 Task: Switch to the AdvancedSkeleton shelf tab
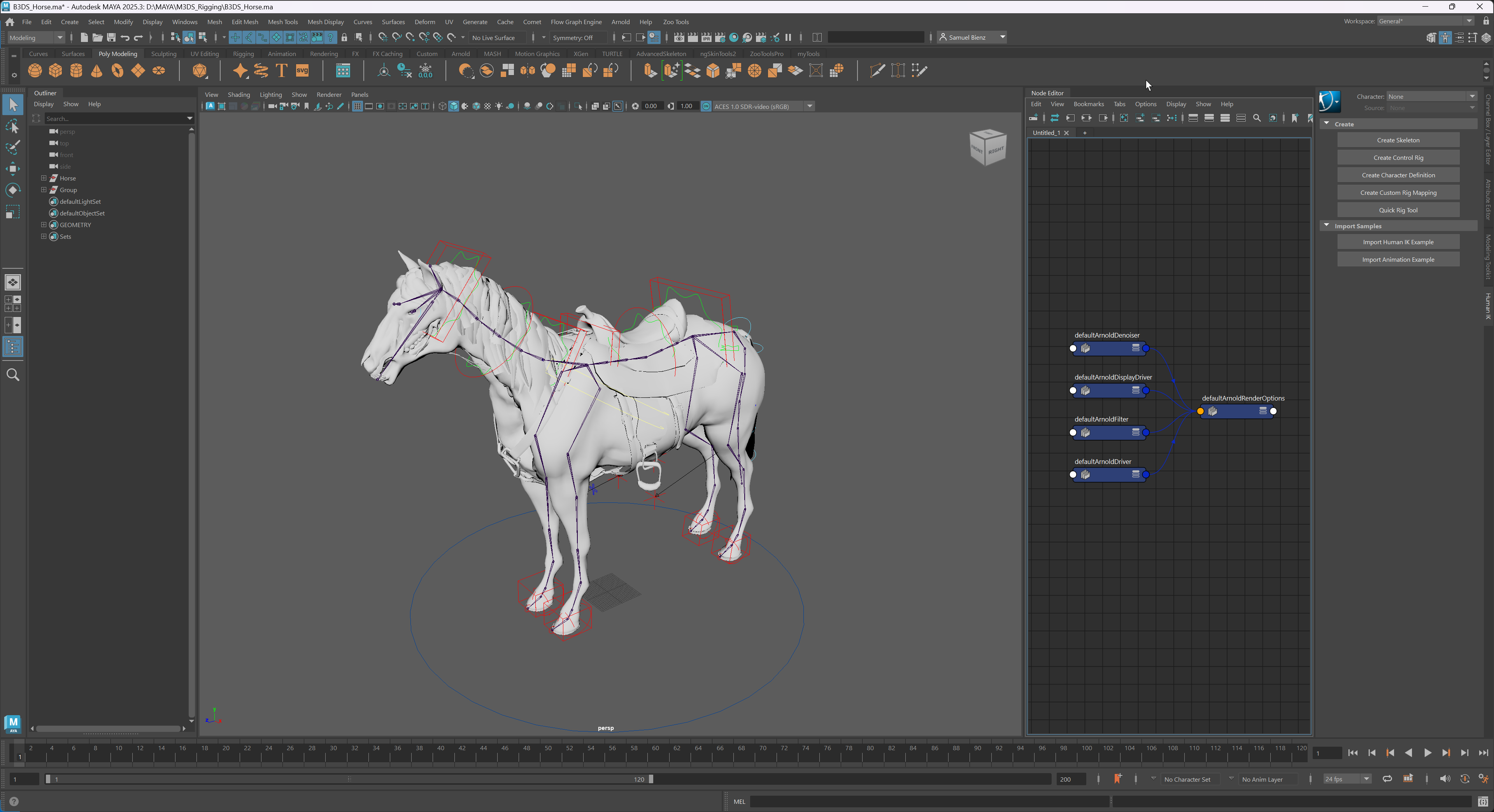click(x=661, y=54)
